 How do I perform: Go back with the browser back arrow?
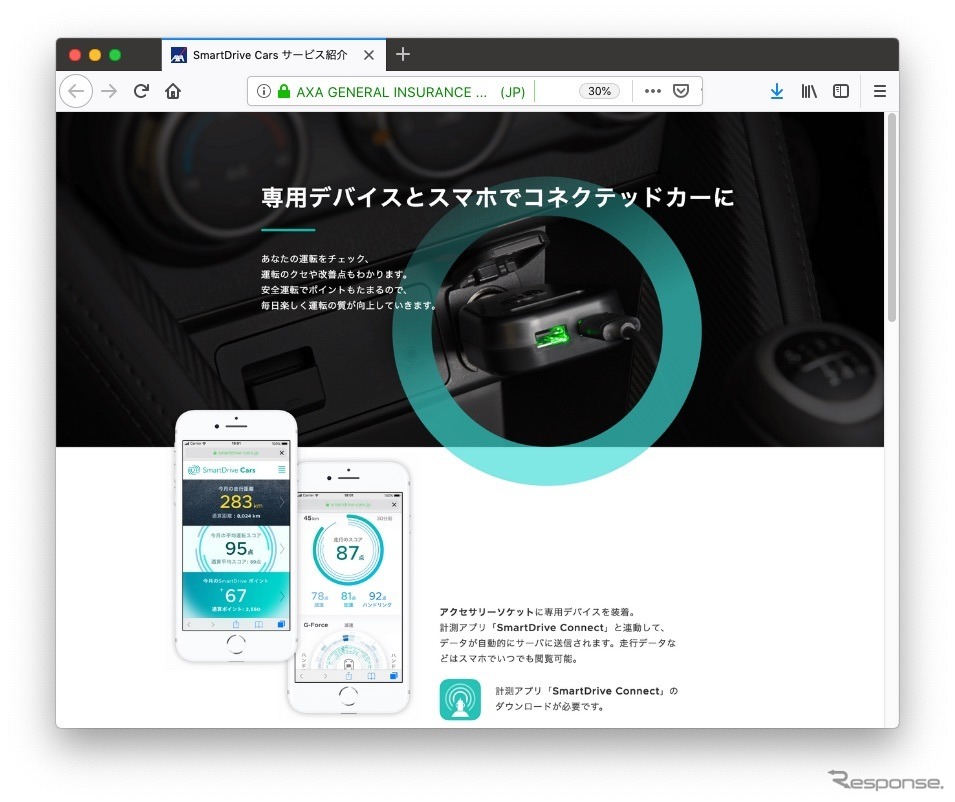pyautogui.click(x=76, y=91)
